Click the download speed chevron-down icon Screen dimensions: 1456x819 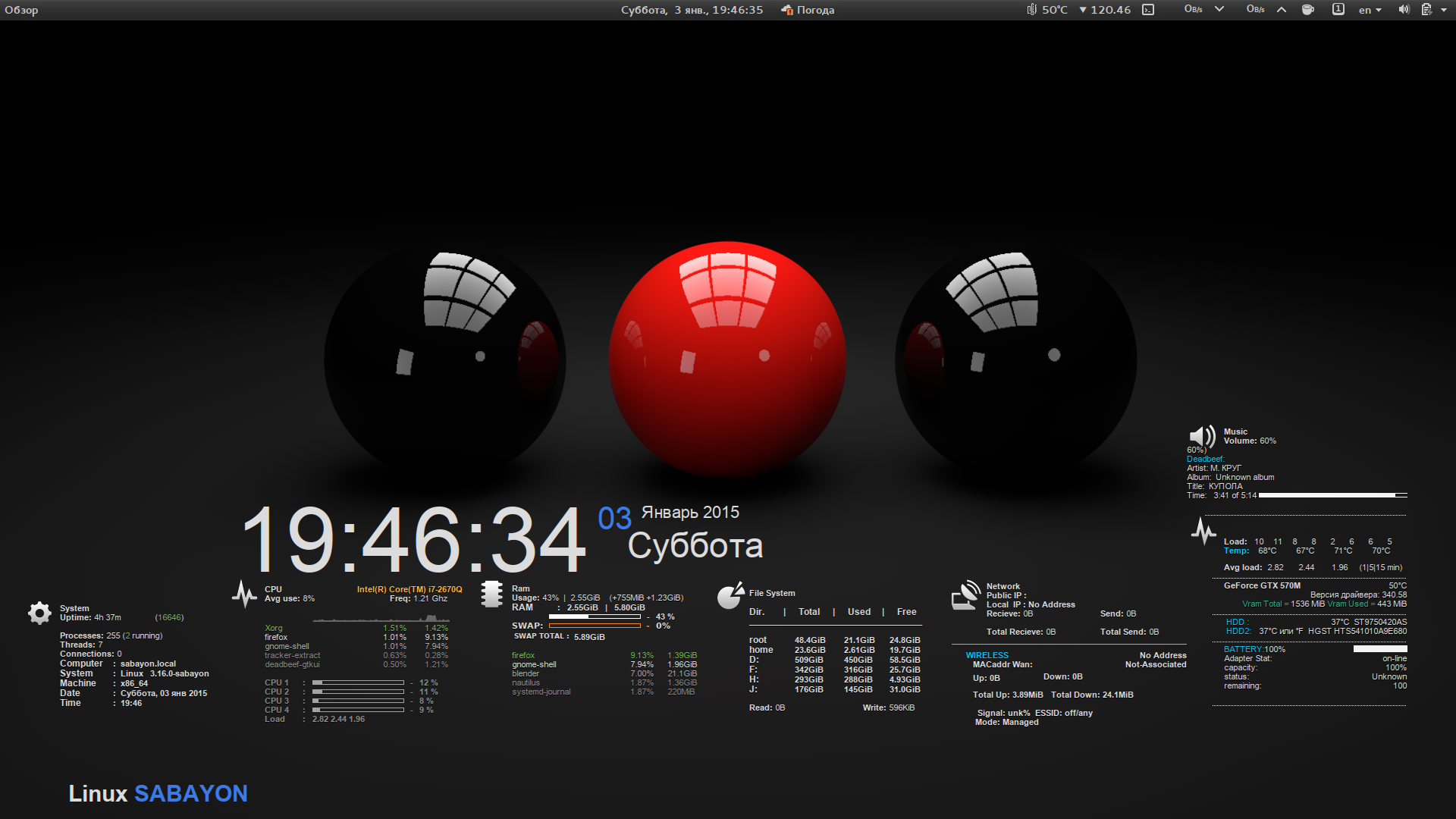click(x=1219, y=10)
